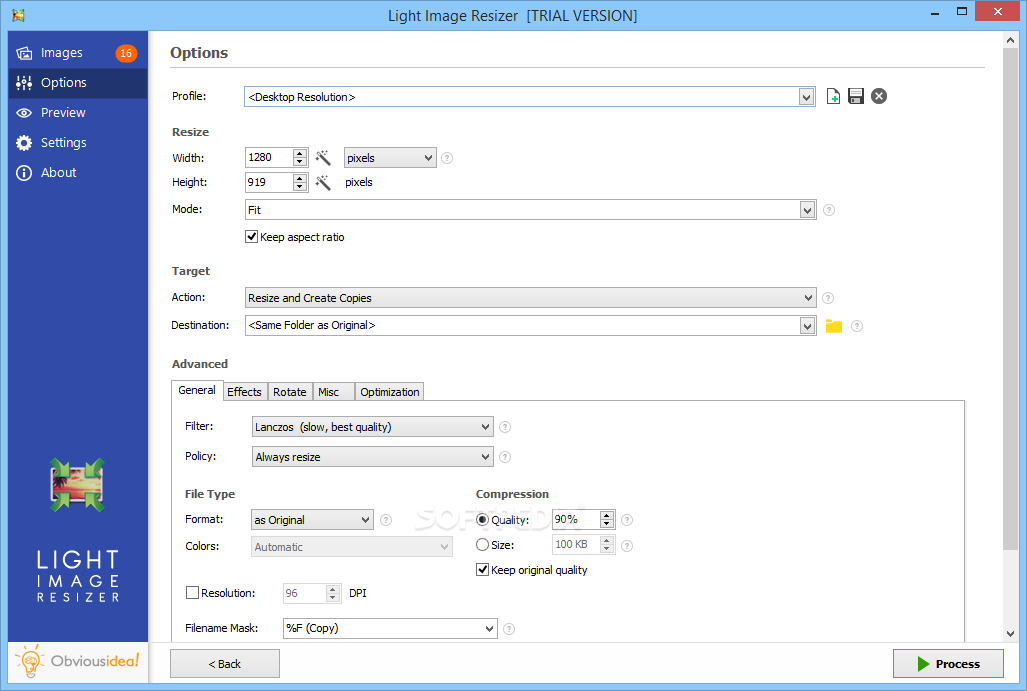Click the Light Image Resizer logo image
Screen dimensions: 1027x691
pyautogui.click(x=77, y=485)
